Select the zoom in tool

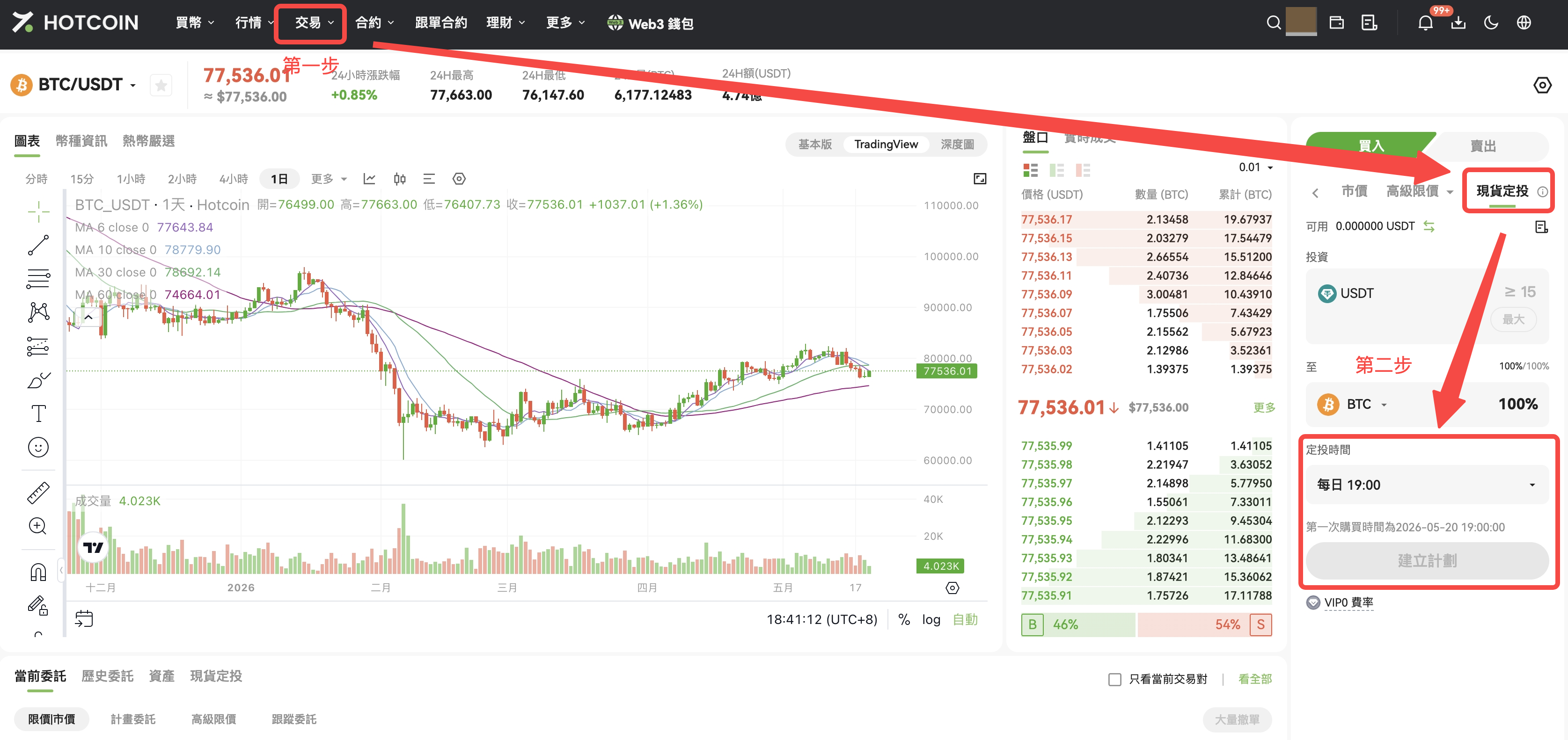pos(38,526)
